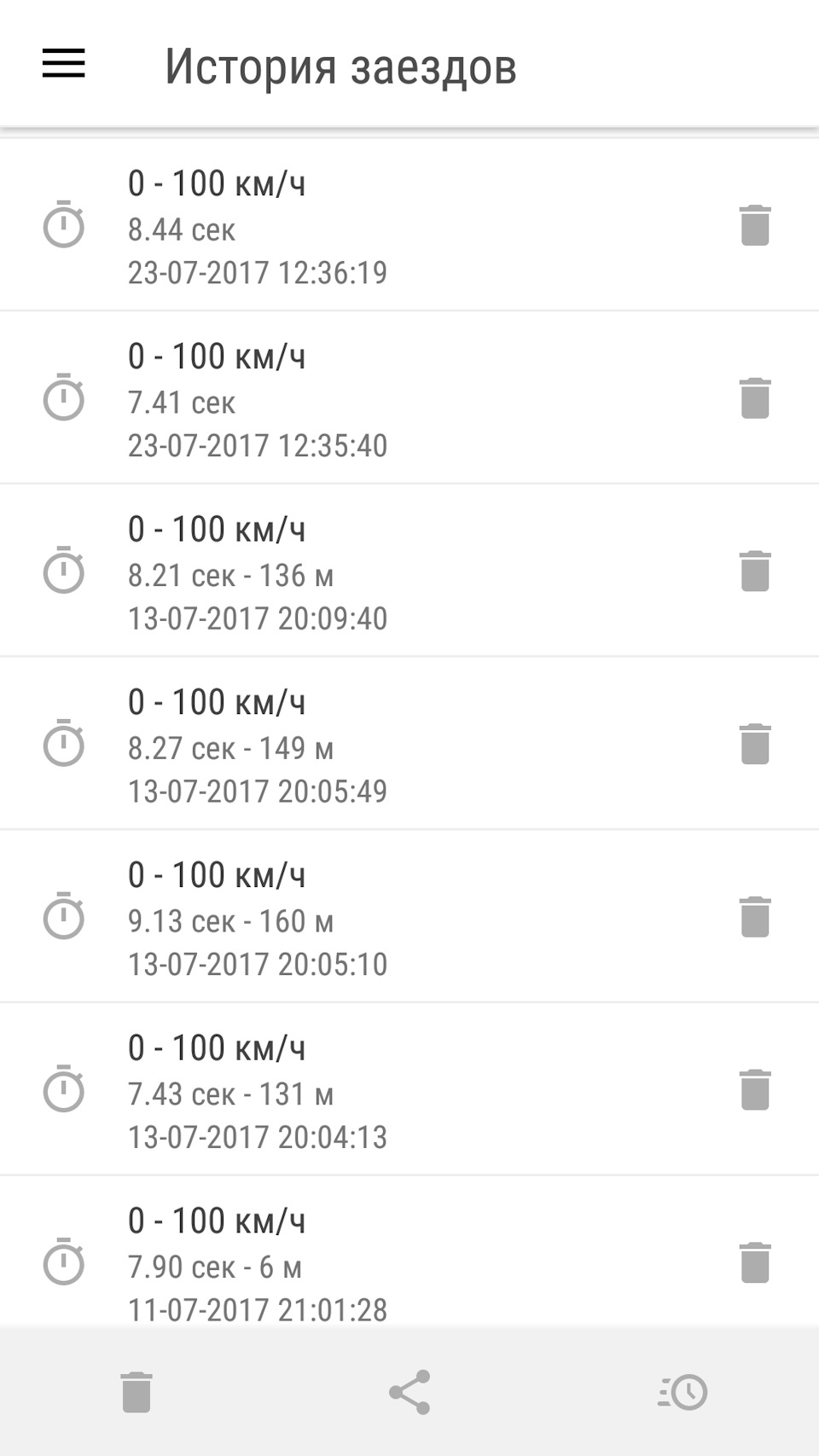Open the hamburger navigation menu
The height and width of the screenshot is (1456, 819).
click(x=64, y=64)
